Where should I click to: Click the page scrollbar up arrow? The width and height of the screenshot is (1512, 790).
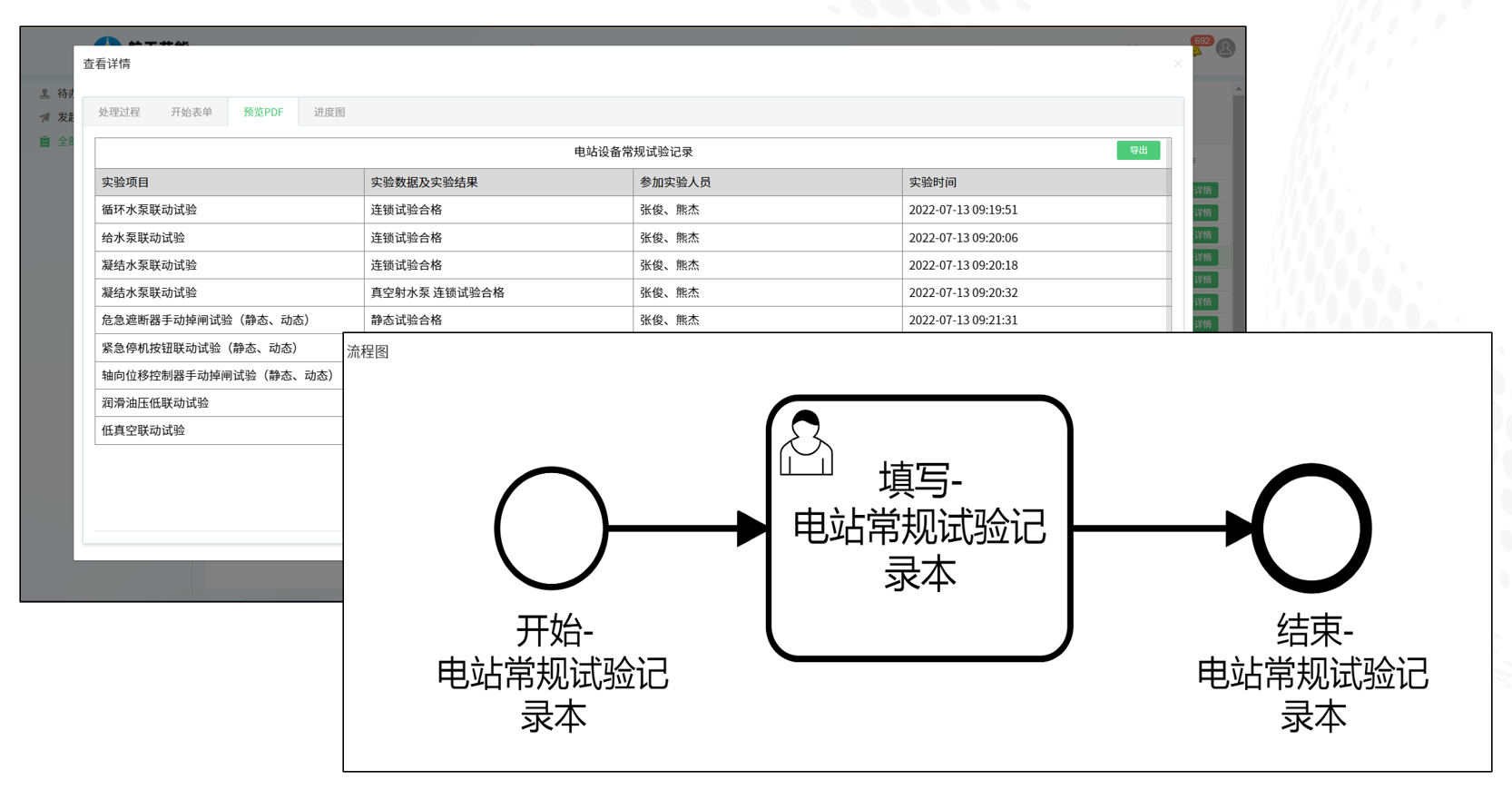click(1238, 90)
